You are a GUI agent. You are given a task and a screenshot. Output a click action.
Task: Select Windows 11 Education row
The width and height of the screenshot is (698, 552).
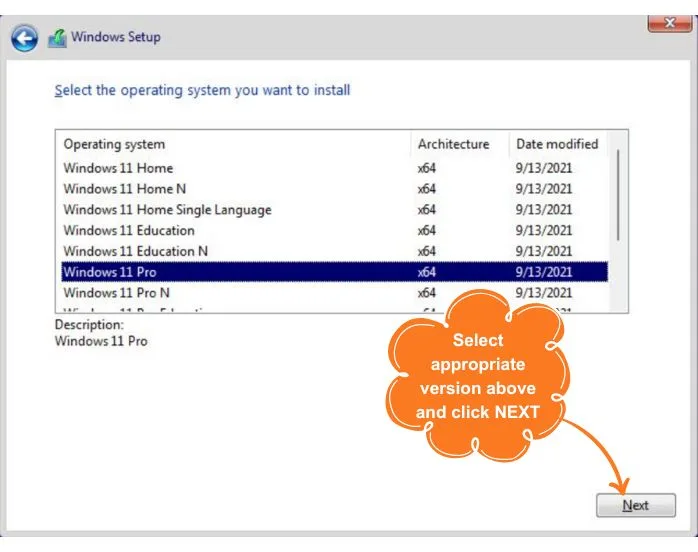tap(334, 231)
